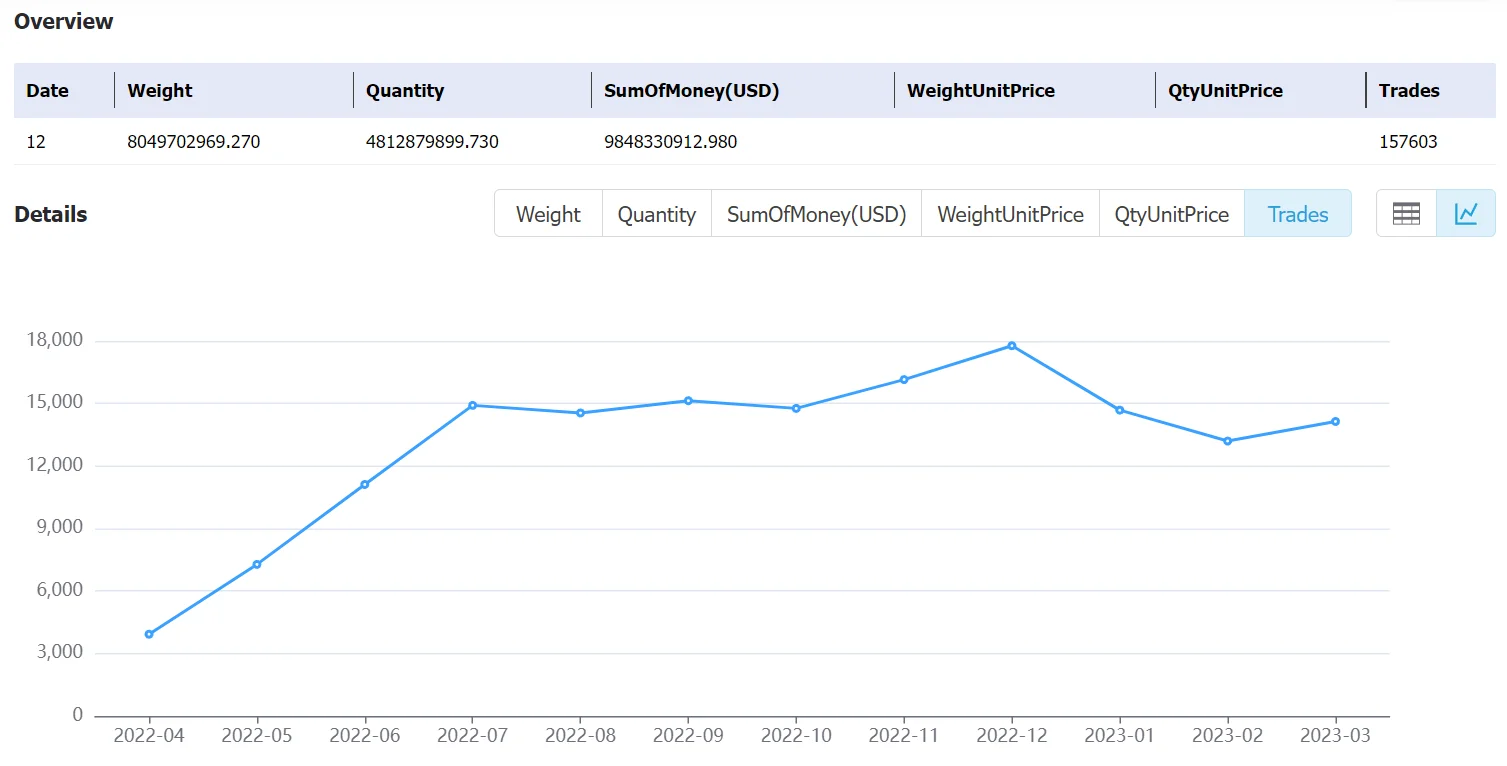Select the Quantity tab
The image size is (1507, 766).
pos(657,214)
